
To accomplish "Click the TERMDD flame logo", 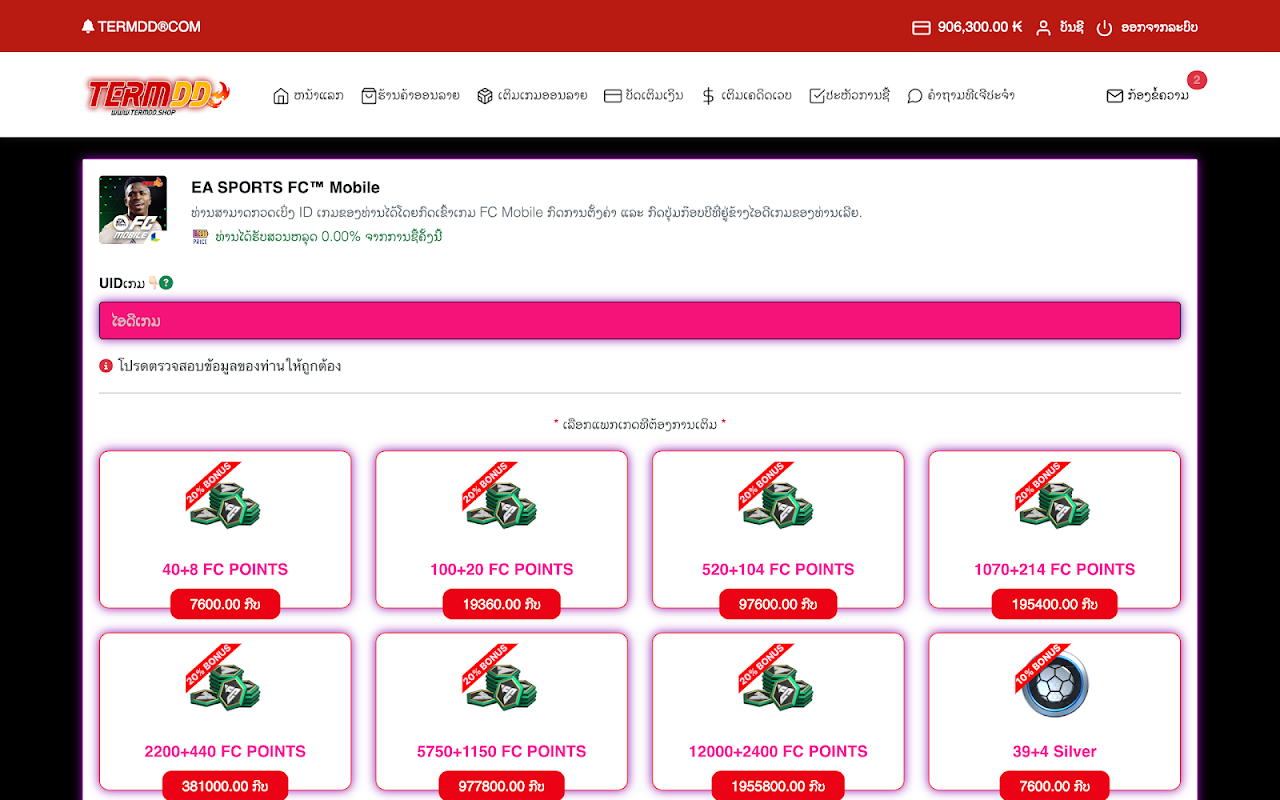I will [158, 96].
